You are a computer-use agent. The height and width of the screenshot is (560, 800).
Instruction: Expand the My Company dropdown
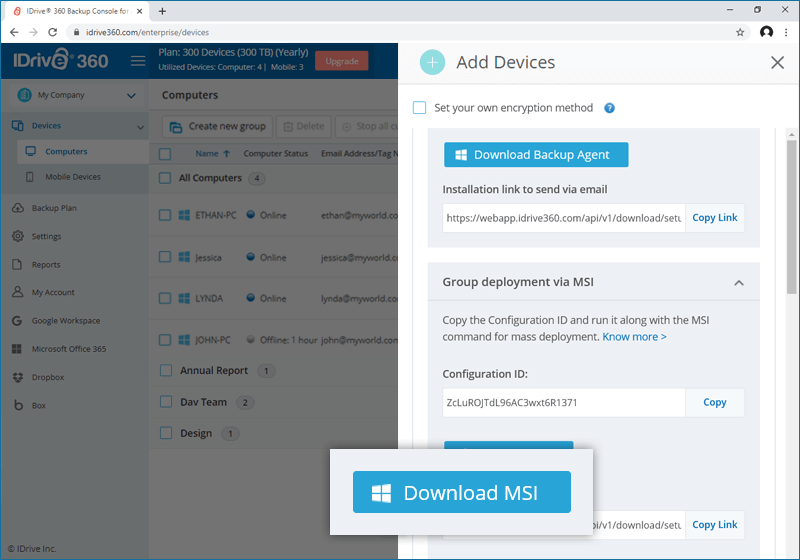click(131, 96)
